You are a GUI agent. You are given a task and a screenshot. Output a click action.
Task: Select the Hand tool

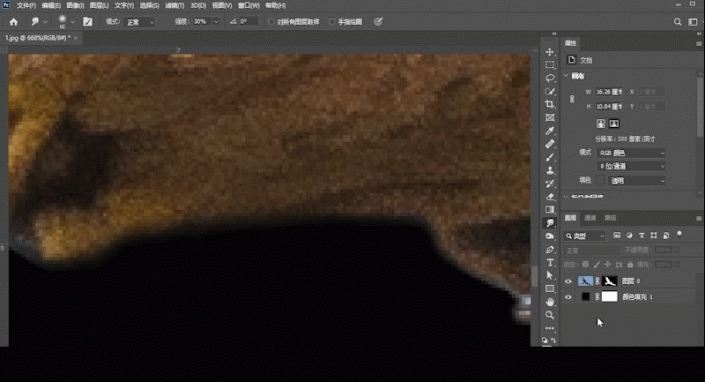point(549,302)
